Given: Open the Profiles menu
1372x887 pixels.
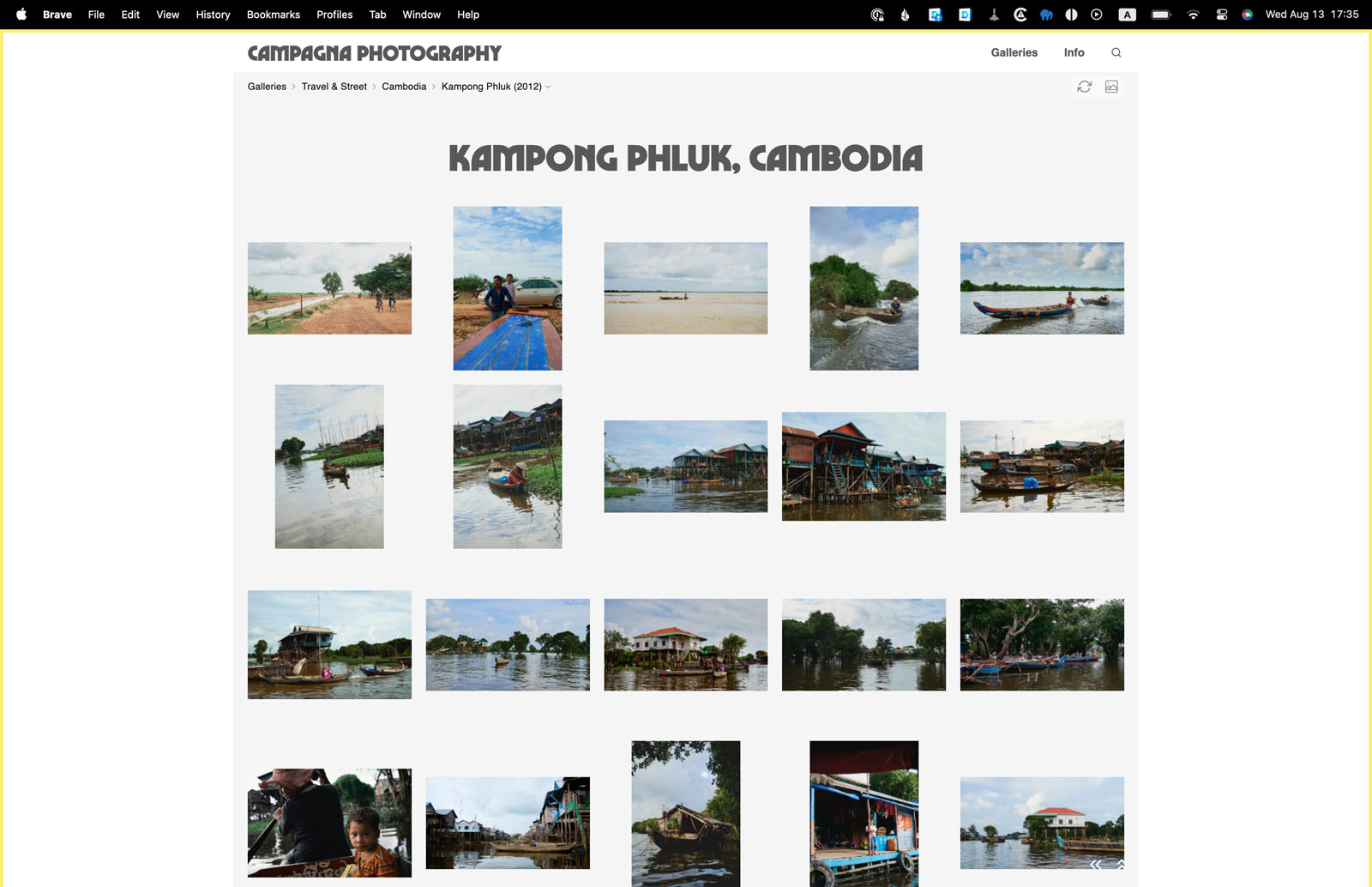Looking at the screenshot, I should click(x=334, y=15).
